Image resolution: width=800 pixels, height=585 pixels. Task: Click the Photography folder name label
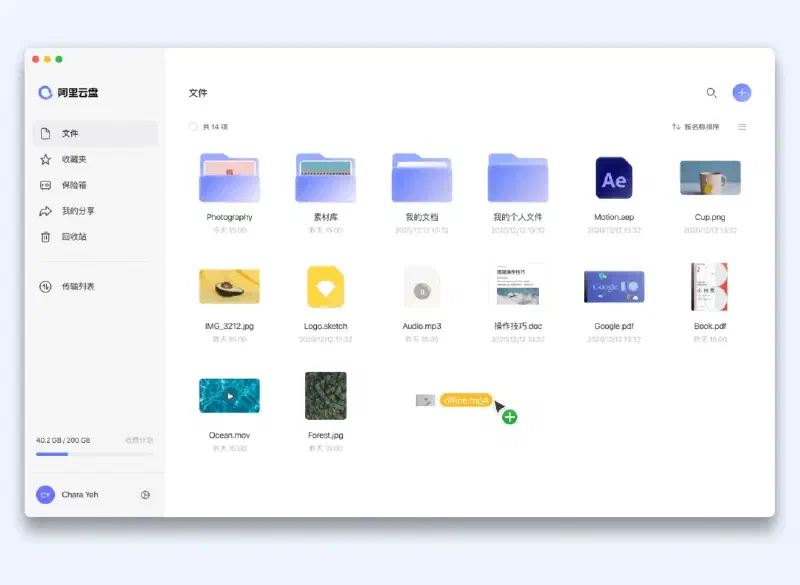(x=230, y=217)
